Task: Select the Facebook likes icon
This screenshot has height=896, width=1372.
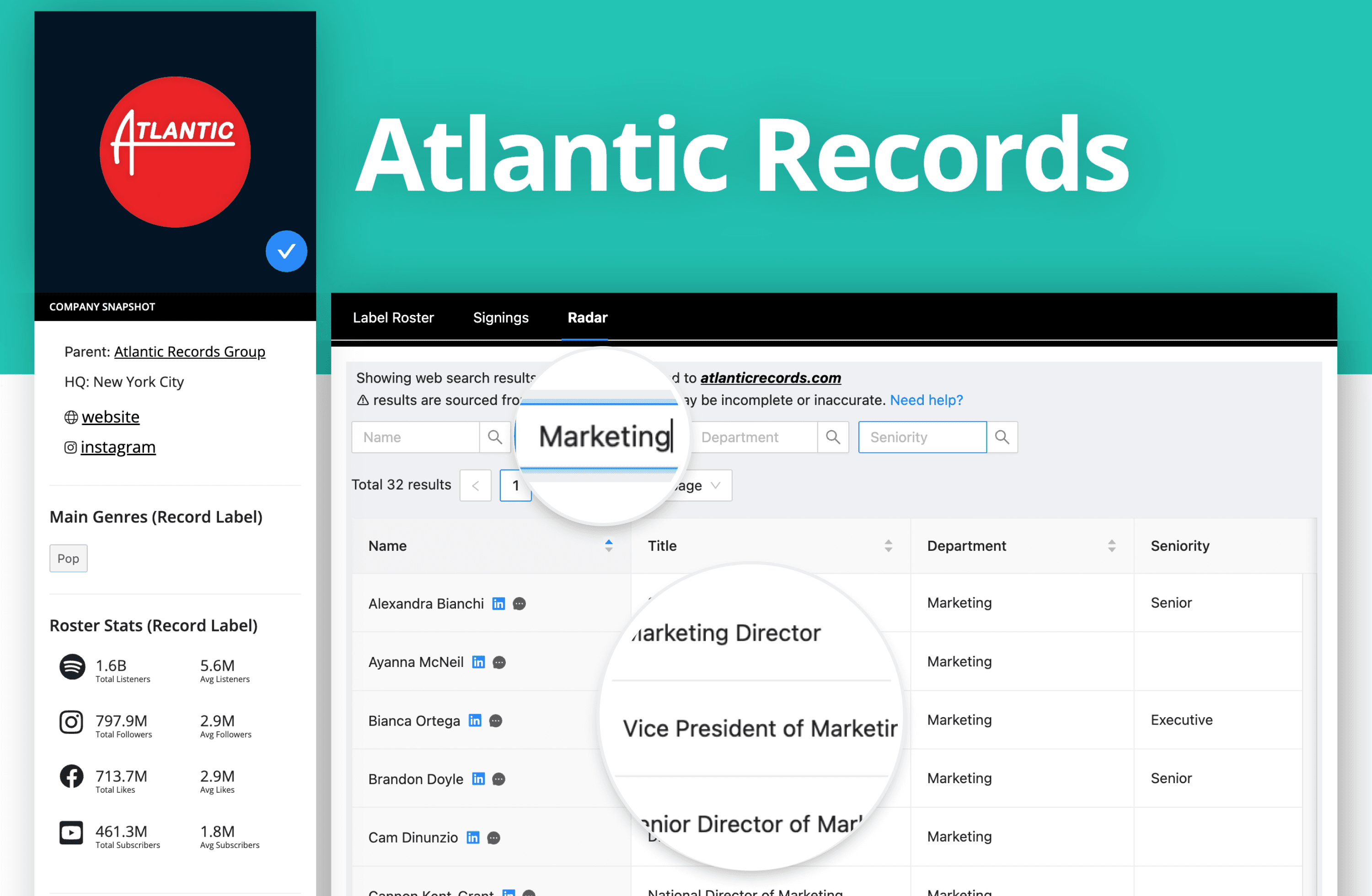Action: pos(71,776)
